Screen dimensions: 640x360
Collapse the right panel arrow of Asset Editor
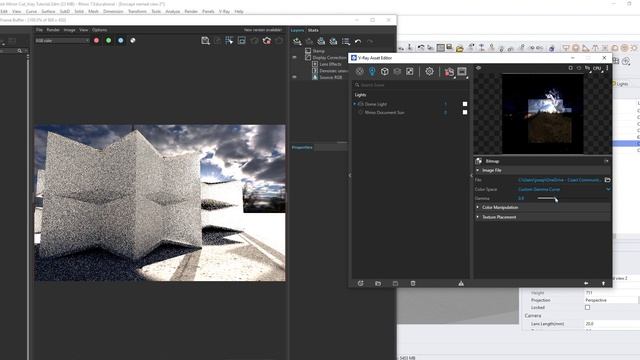(471, 176)
